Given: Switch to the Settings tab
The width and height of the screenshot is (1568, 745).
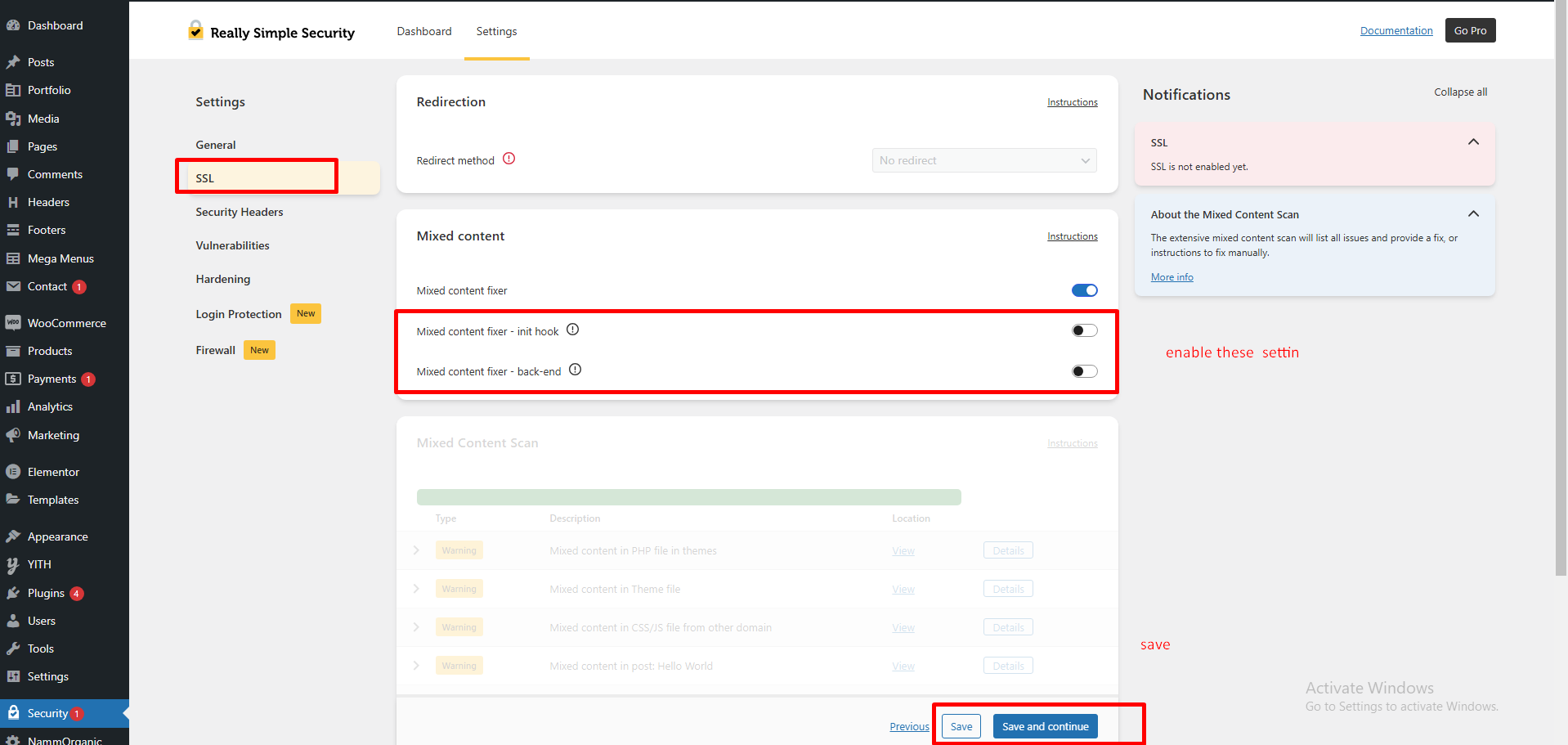Looking at the screenshot, I should point(497,31).
